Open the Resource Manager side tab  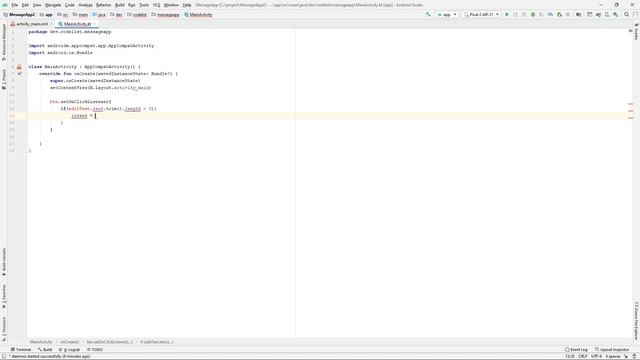4,42
